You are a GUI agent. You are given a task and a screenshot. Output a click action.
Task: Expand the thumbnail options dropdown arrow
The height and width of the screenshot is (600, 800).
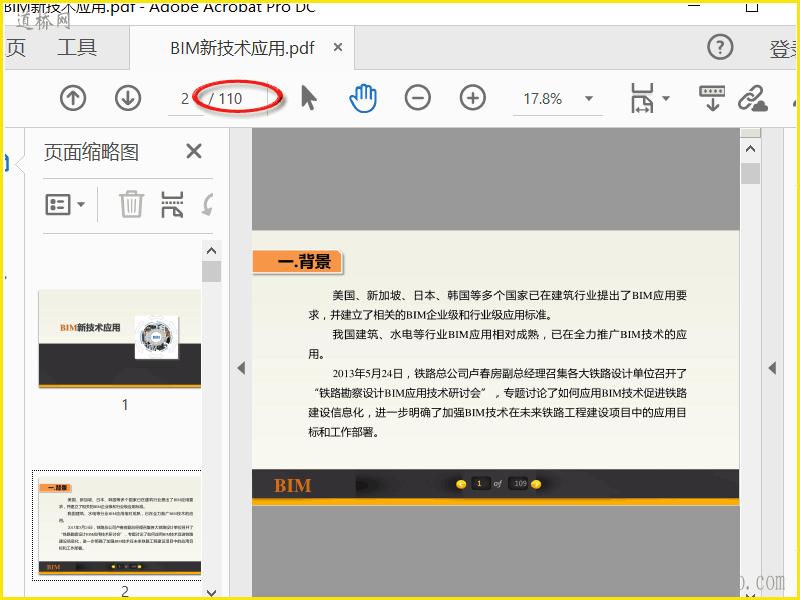pyautogui.click(x=81, y=205)
